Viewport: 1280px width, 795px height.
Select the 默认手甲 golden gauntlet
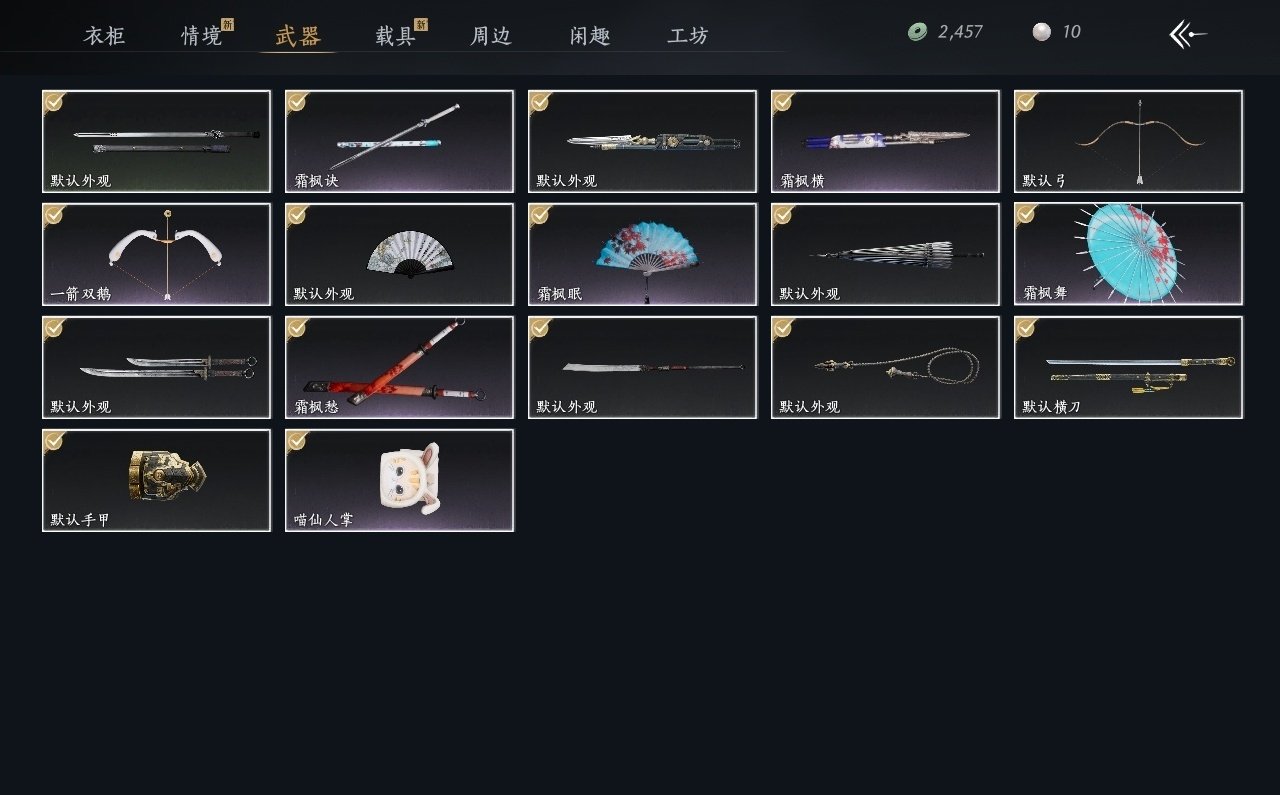coord(157,480)
